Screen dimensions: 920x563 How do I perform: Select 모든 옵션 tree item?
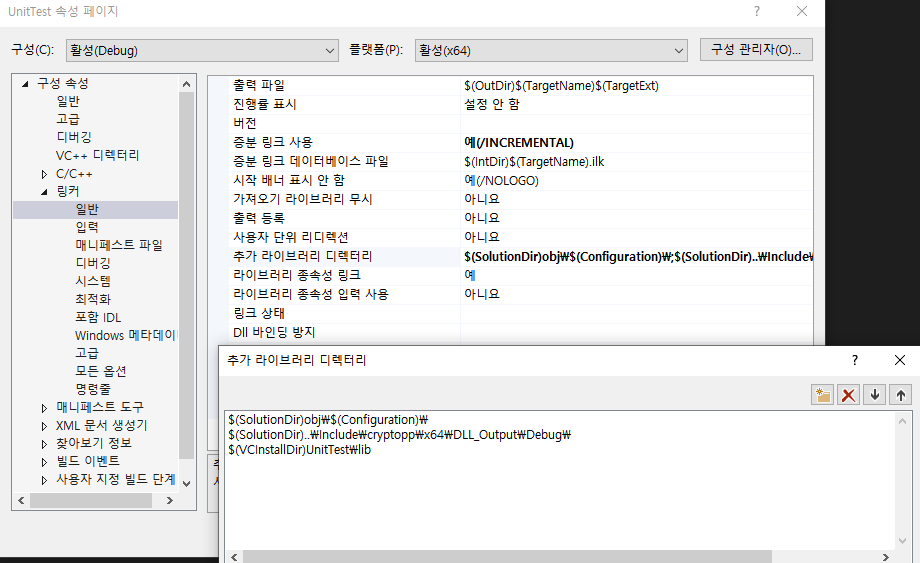point(100,371)
